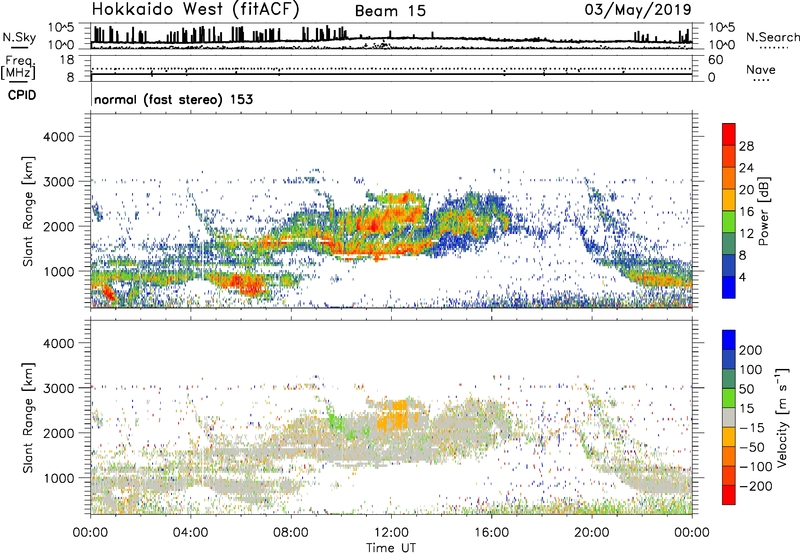
Task: Click the '16:00' time axis tick label
Action: (491, 533)
